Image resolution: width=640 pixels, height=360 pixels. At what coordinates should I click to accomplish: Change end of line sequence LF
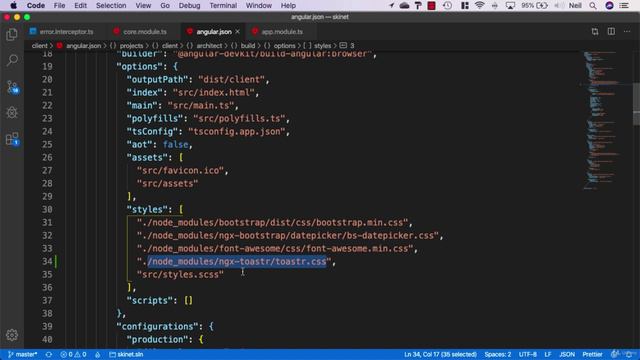[x=548, y=354]
